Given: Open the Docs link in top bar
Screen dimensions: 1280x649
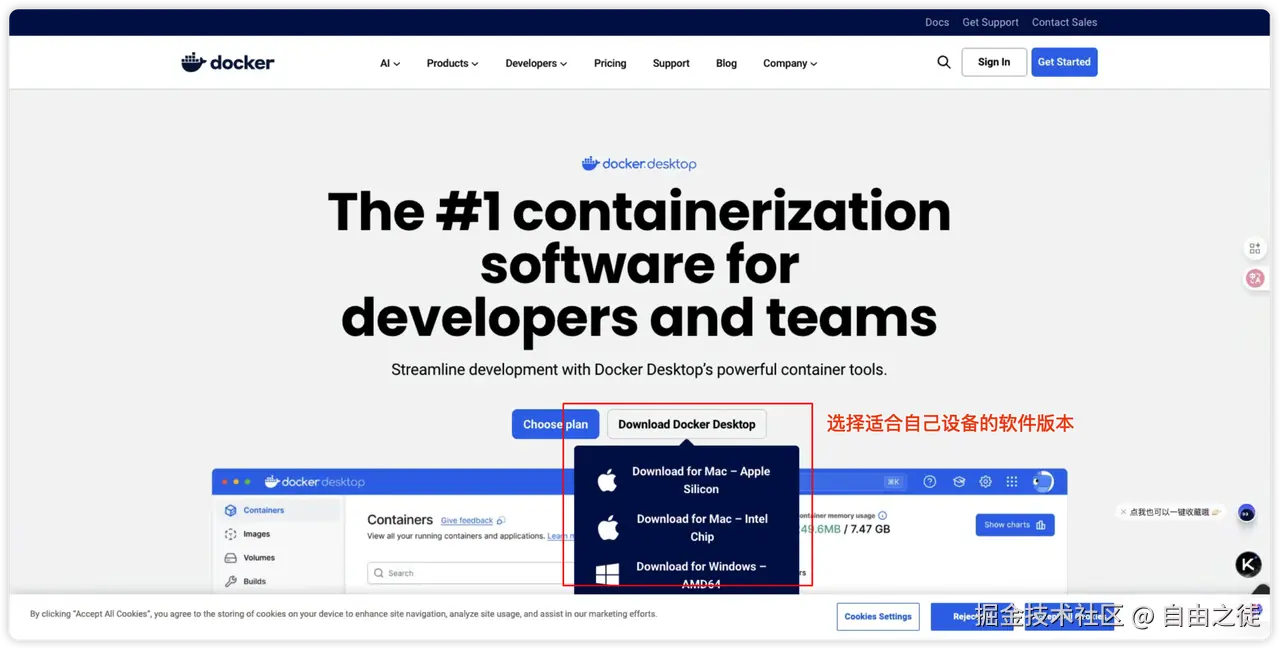Looking at the screenshot, I should coord(937,22).
